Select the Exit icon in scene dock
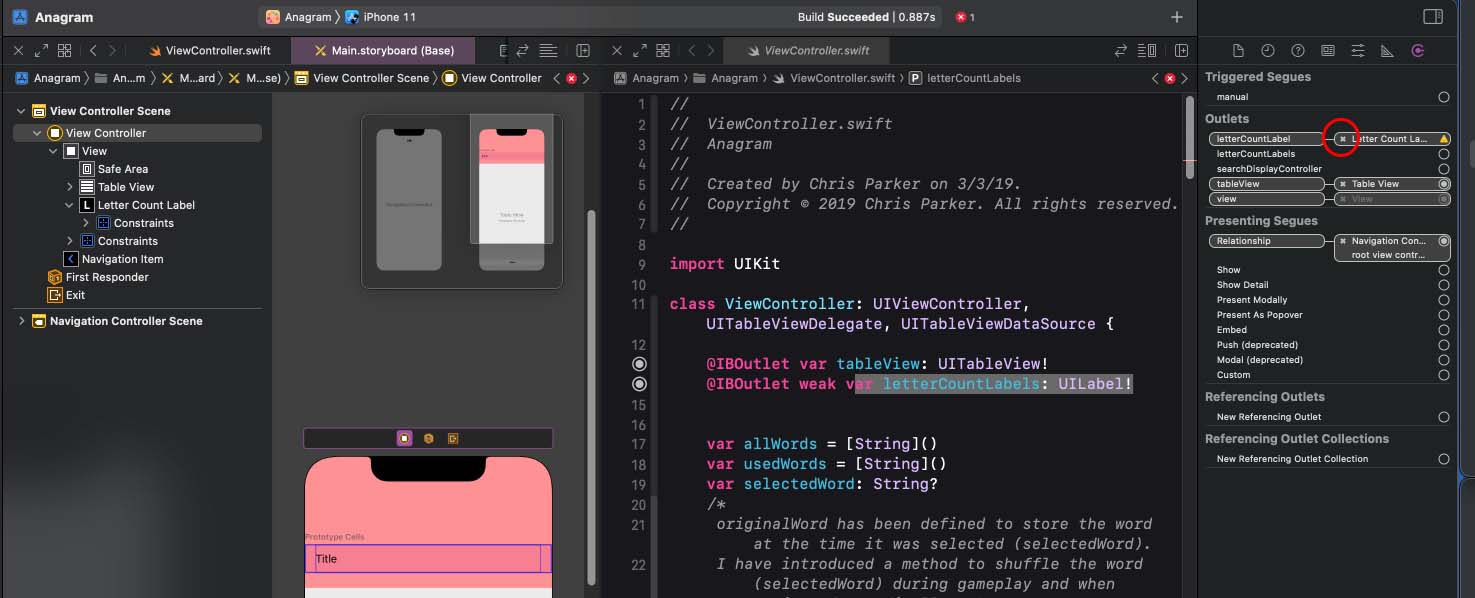This screenshot has width=1475, height=598. [452, 438]
